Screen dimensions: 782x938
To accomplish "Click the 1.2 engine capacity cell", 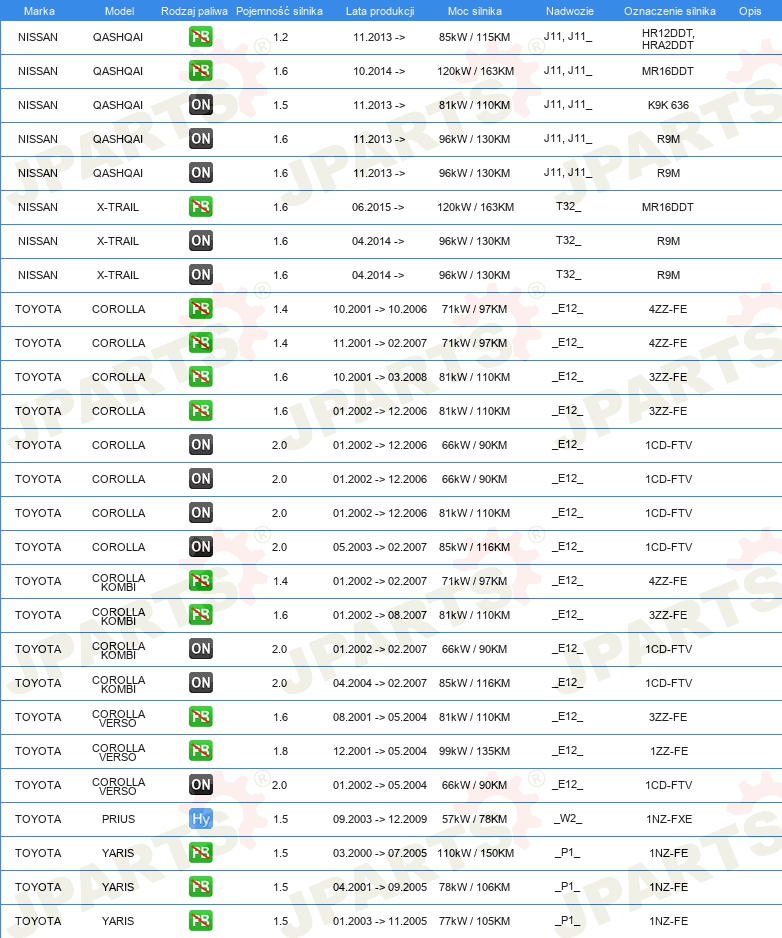I will [x=281, y=37].
